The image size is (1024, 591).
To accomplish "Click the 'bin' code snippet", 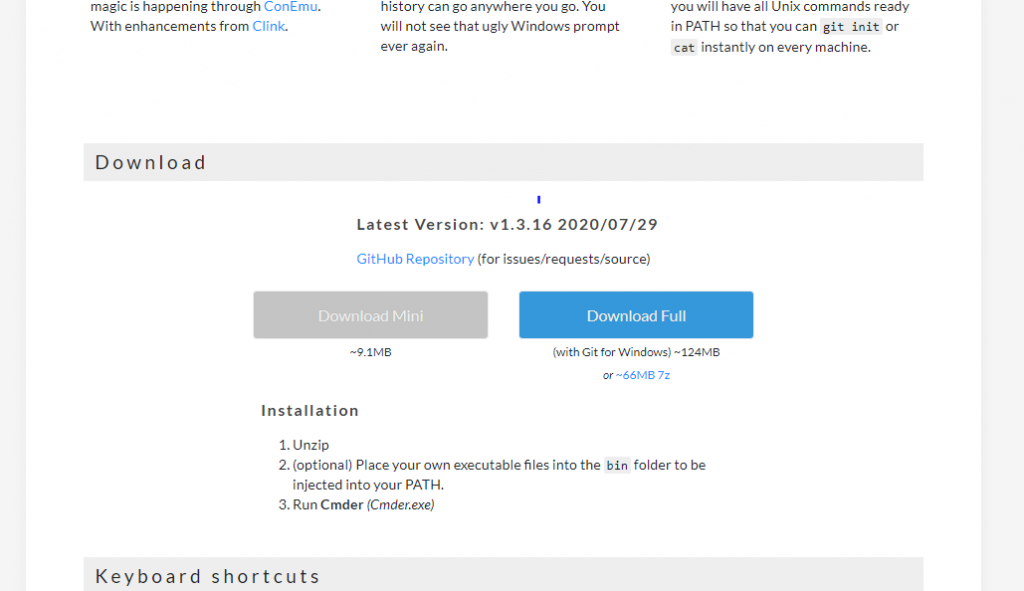I will coord(617,465).
